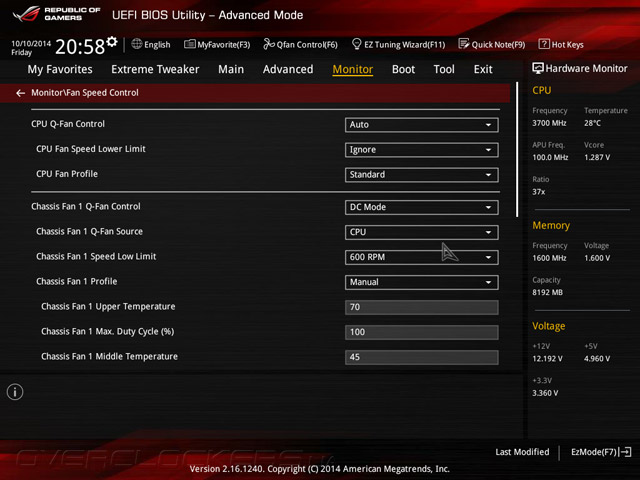Open Chassis Fan 1 Speed Low Limit dropdown

tap(422, 257)
